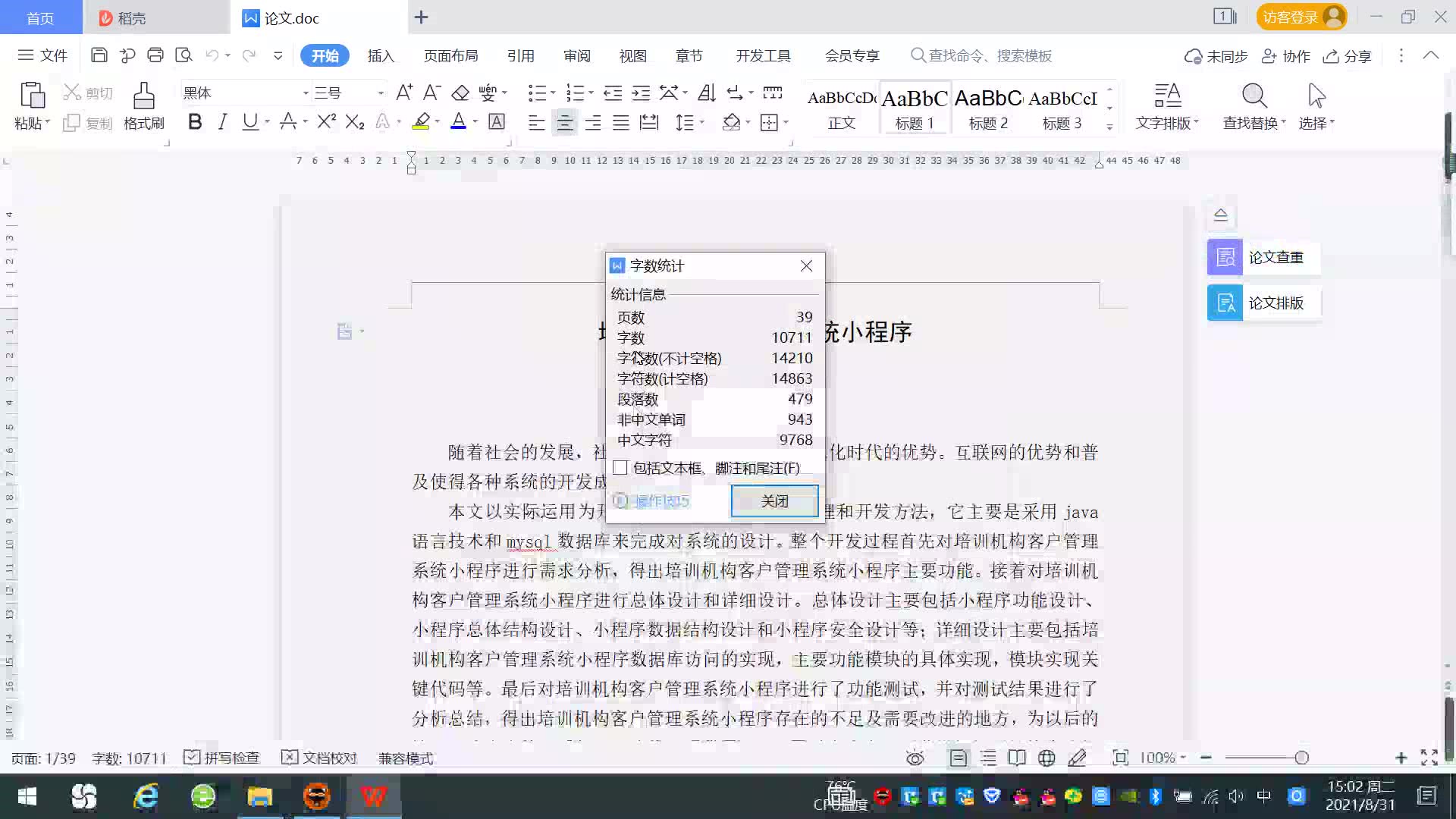Image resolution: width=1456 pixels, height=819 pixels.
Task: Open the font size dropdown 三号
Action: point(381,93)
